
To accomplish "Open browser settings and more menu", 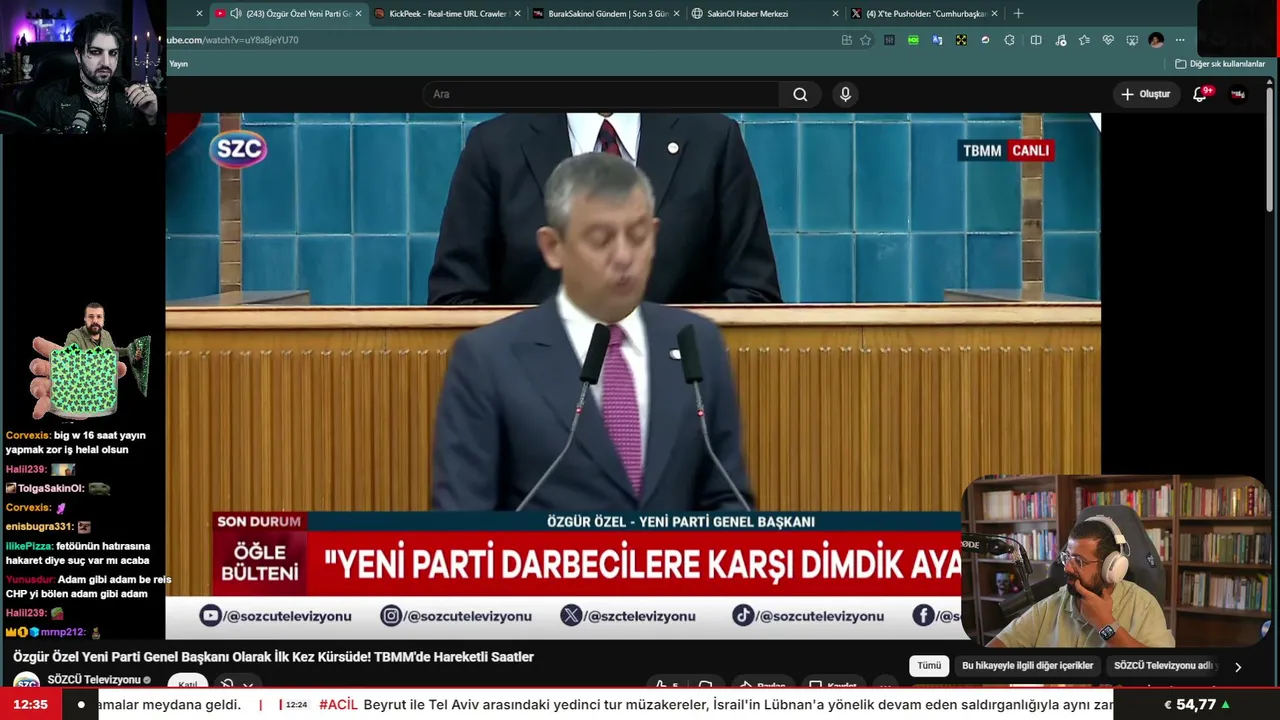I will [x=1180, y=40].
